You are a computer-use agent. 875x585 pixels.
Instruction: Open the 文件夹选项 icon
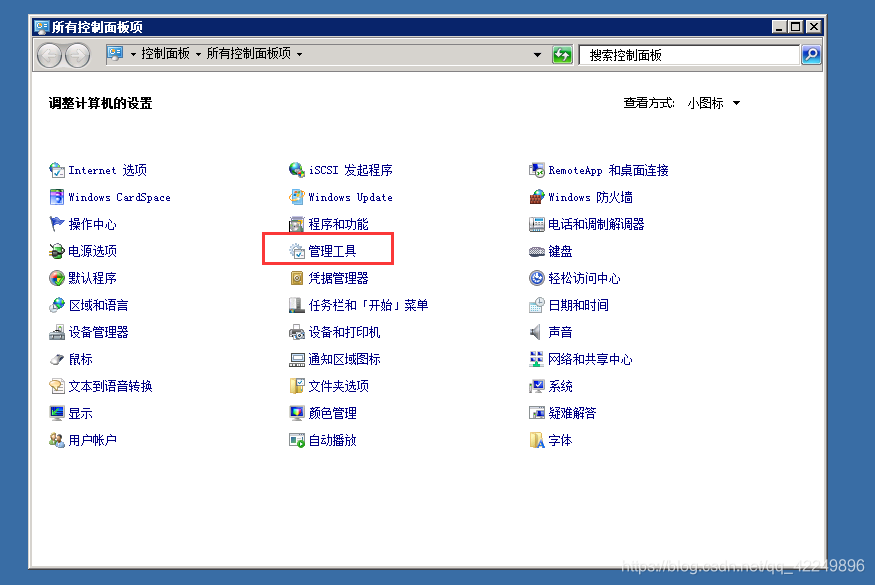[297, 386]
